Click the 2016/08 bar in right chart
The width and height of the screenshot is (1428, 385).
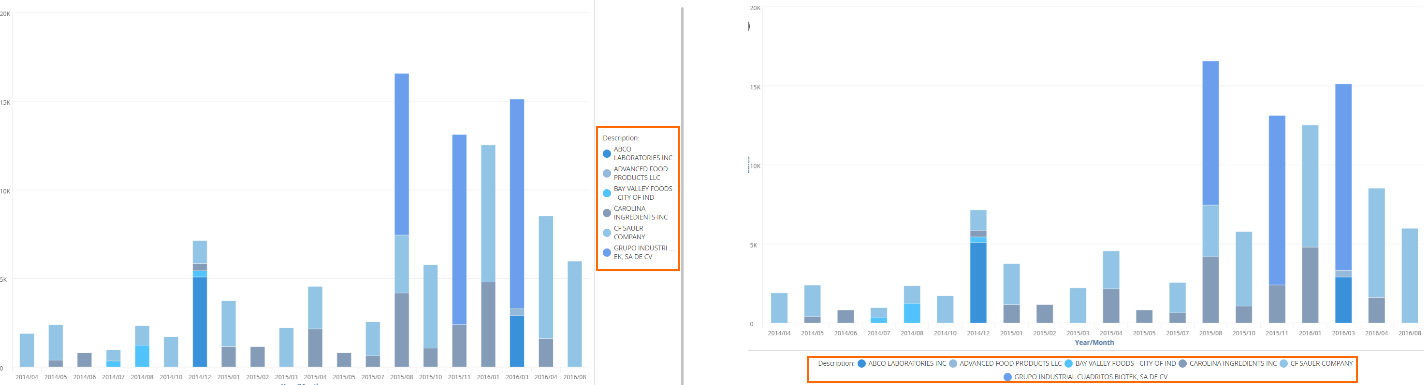[1409, 275]
